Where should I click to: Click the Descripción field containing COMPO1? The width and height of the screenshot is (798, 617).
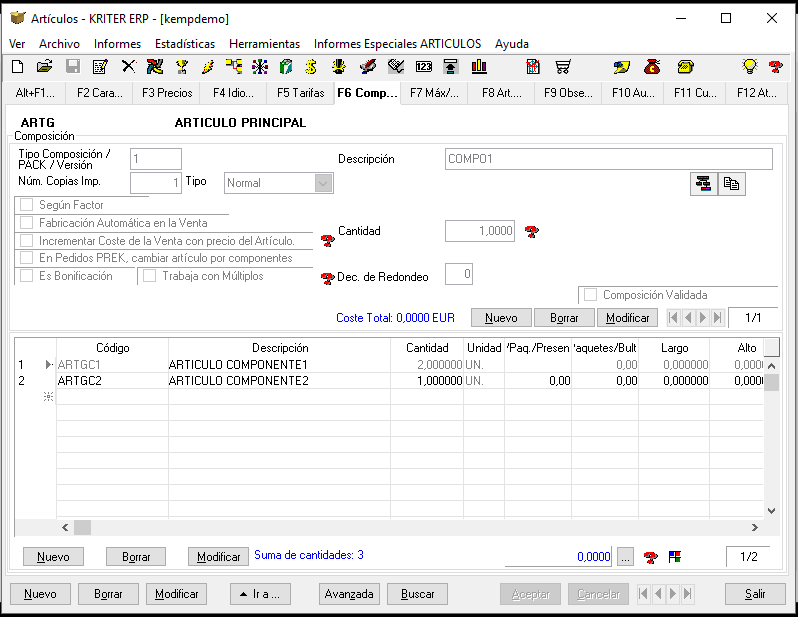(x=609, y=159)
